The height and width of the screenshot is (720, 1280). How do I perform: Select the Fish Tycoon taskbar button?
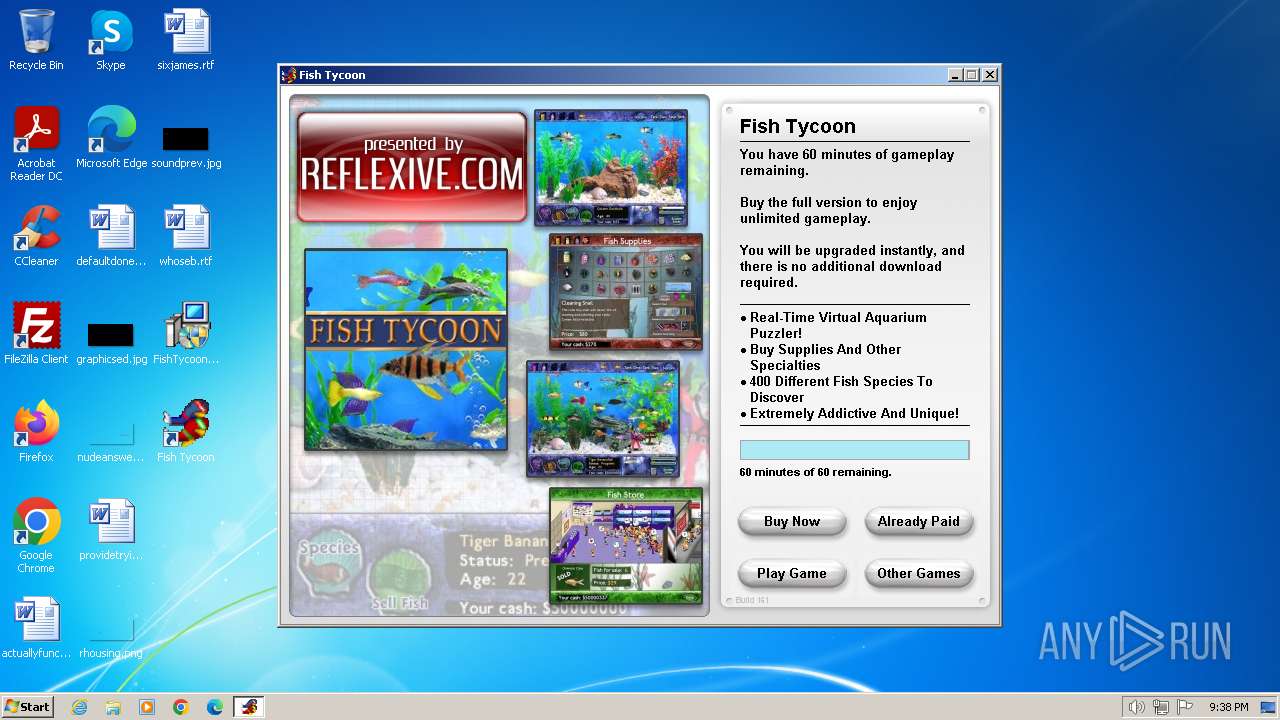[x=249, y=707]
